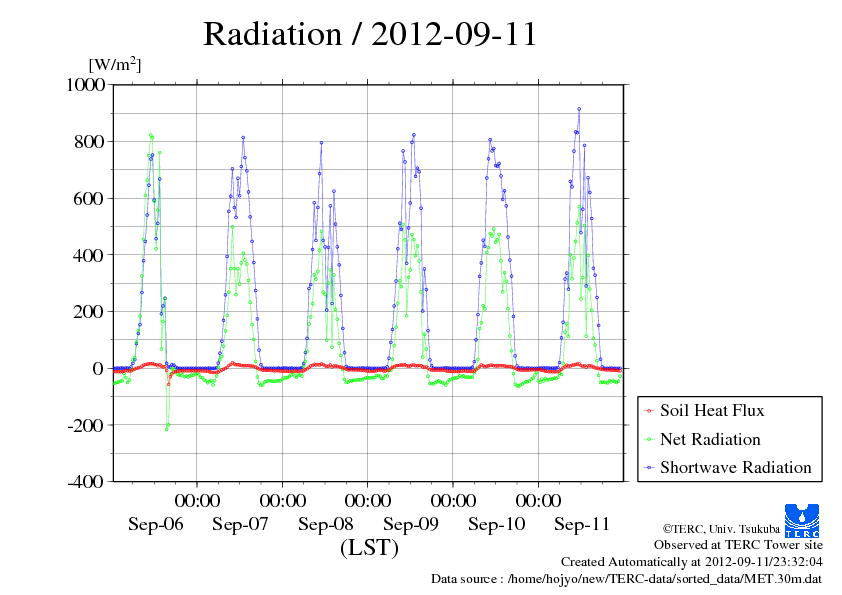Click the y-axis value '600'

pyautogui.click(x=90, y=198)
